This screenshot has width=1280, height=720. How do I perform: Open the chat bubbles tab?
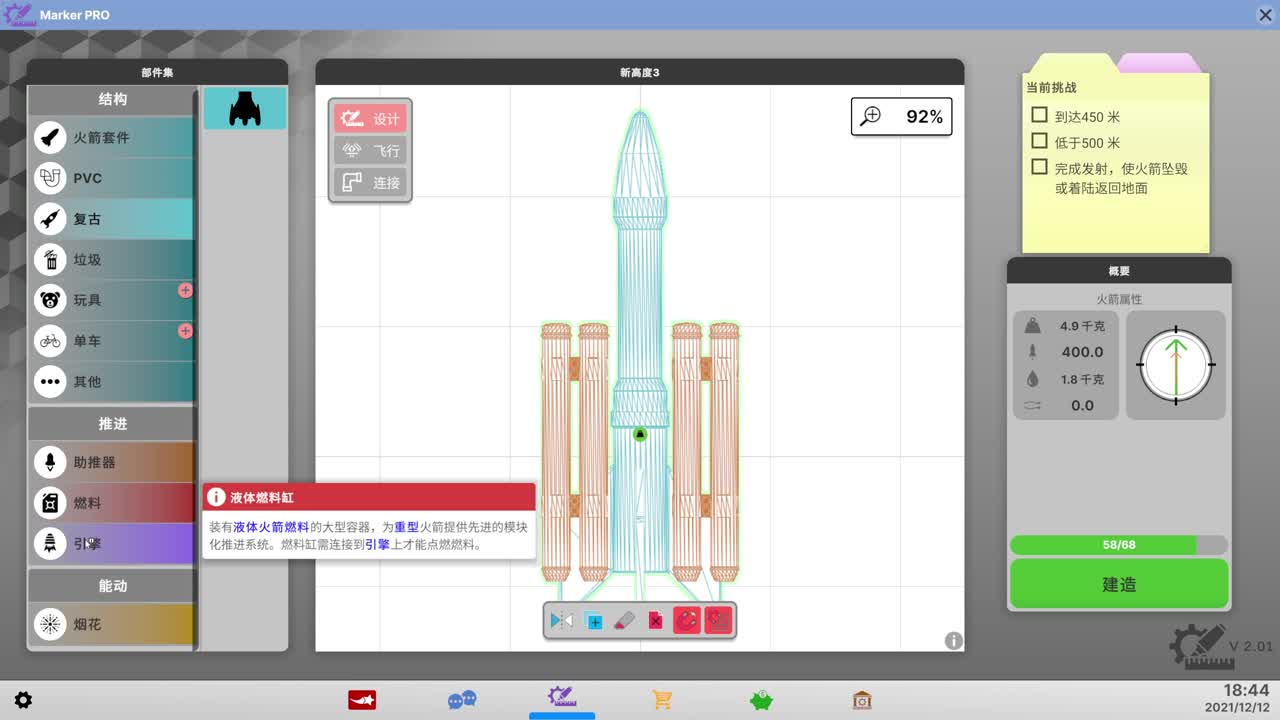tap(462, 700)
